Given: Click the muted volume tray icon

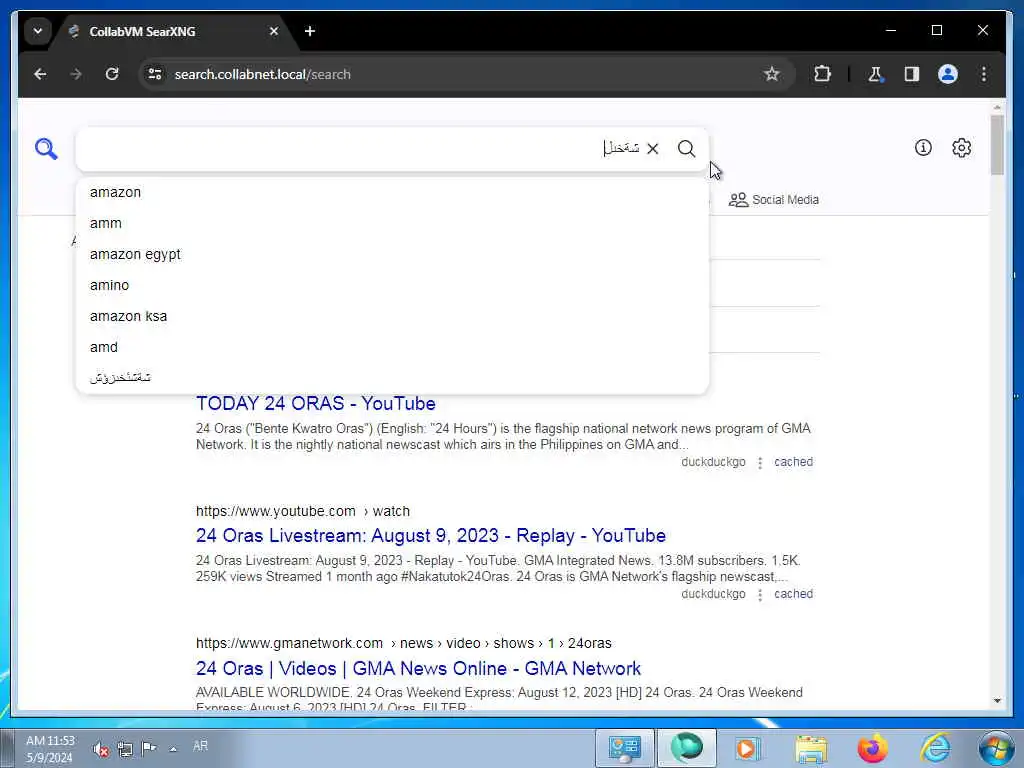Looking at the screenshot, I should coord(101,749).
